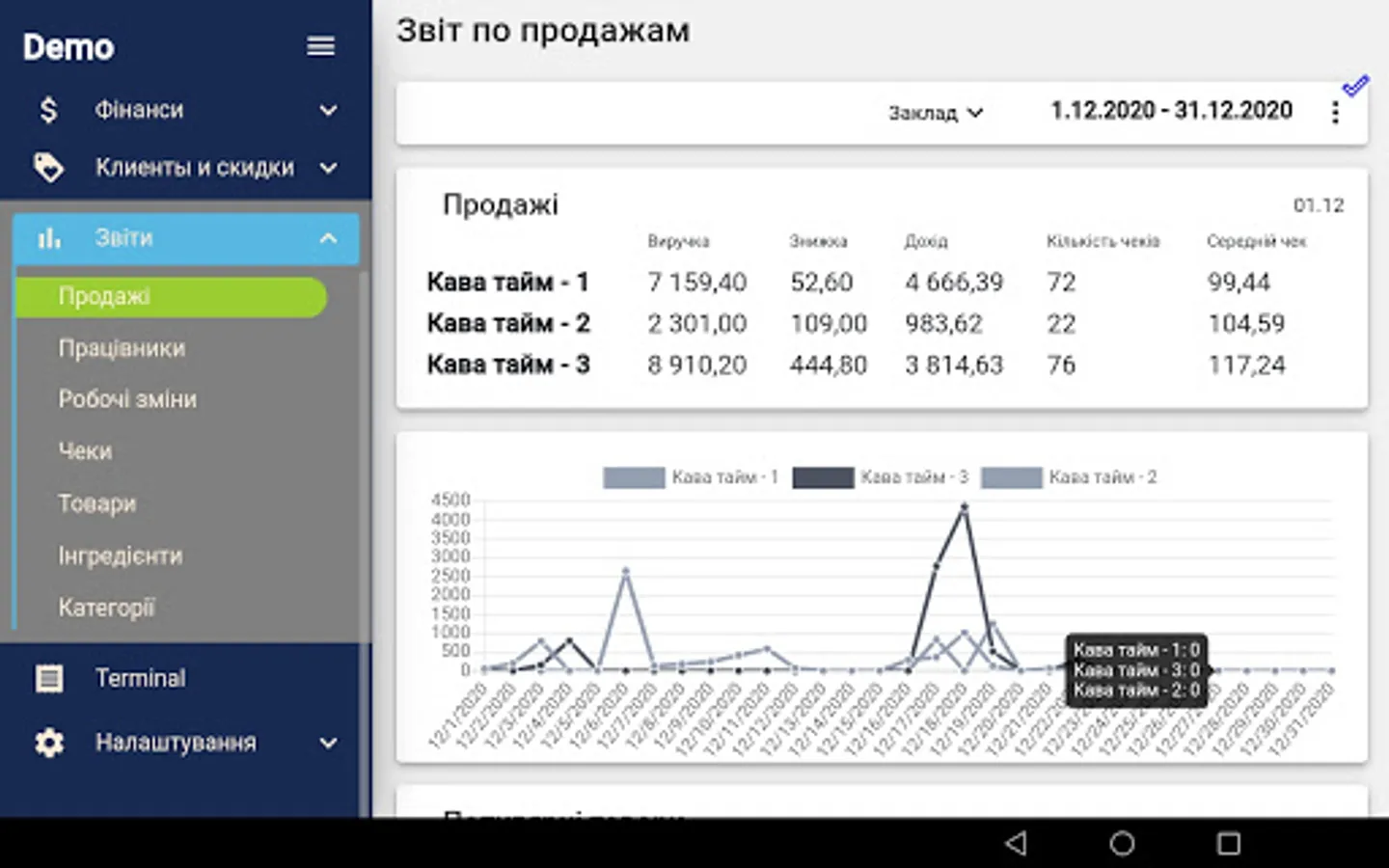The height and width of the screenshot is (868, 1389).
Task: Click the average check value 117,24
Action: click(1246, 365)
